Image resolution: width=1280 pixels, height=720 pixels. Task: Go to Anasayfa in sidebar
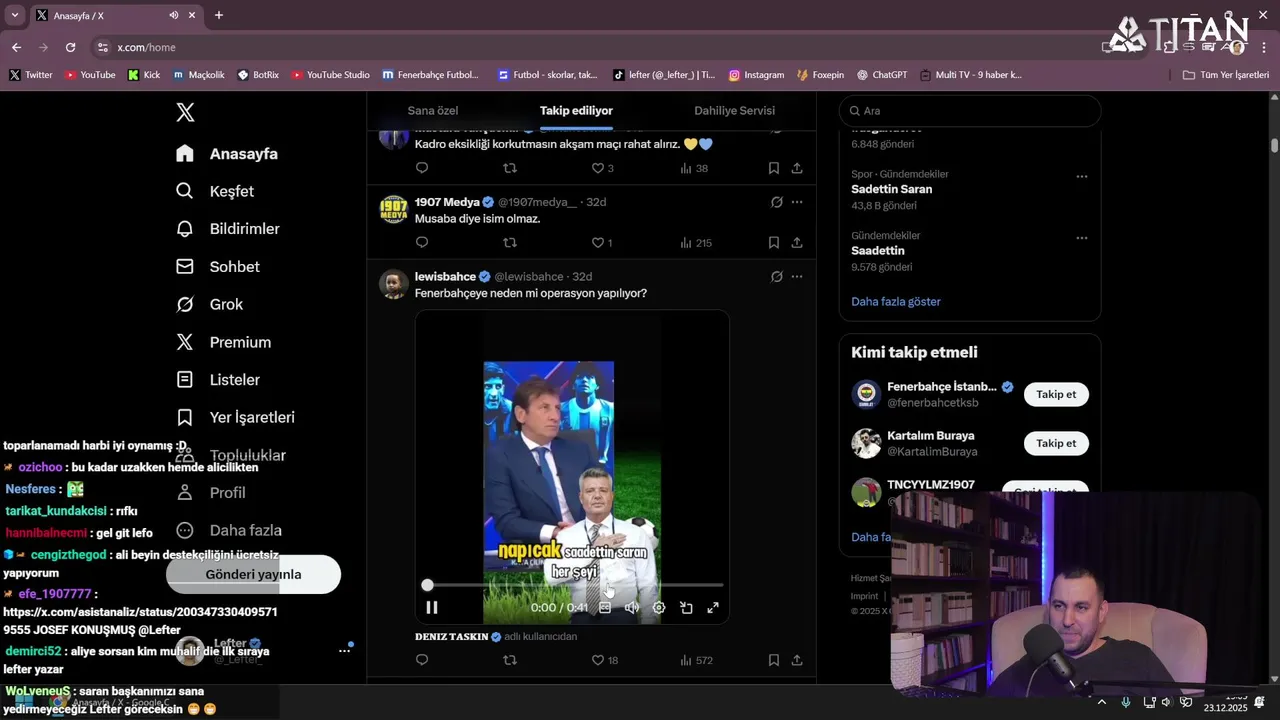click(227, 154)
